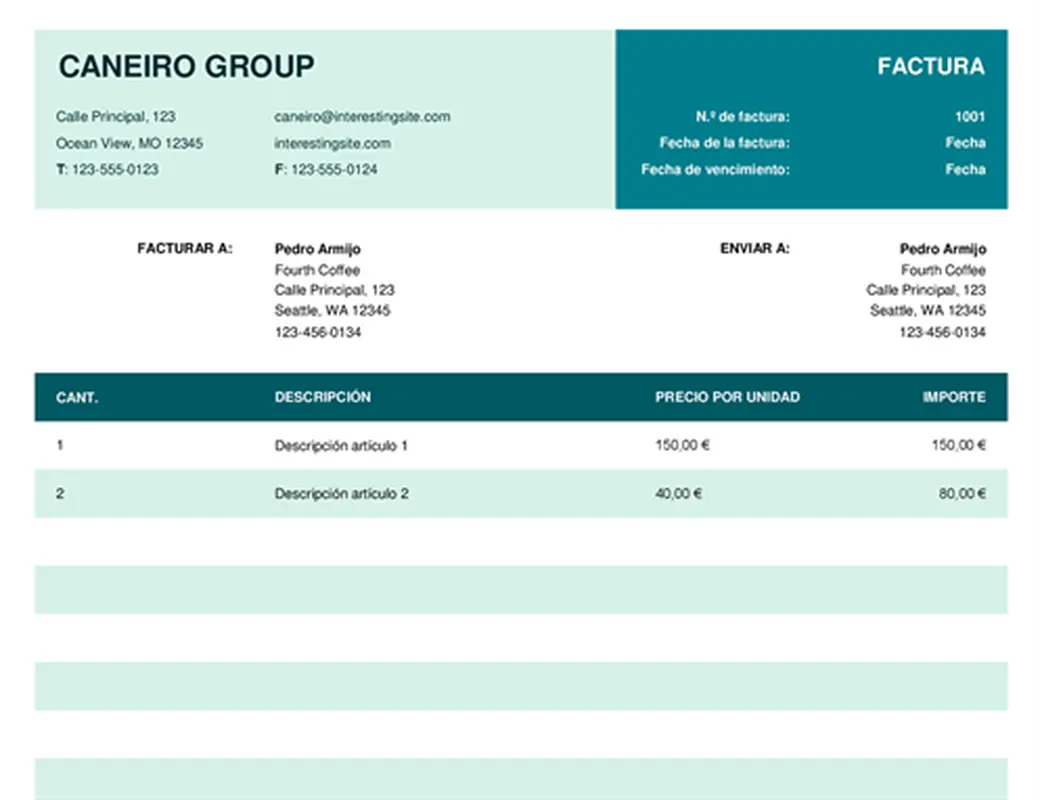Open the interestingsite.com website link

(332, 143)
